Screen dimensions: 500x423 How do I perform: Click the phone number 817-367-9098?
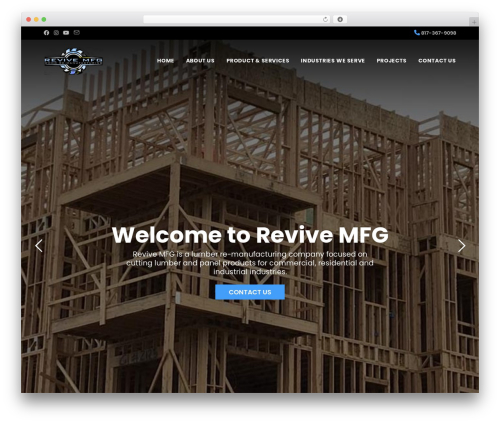pyautogui.click(x=438, y=33)
